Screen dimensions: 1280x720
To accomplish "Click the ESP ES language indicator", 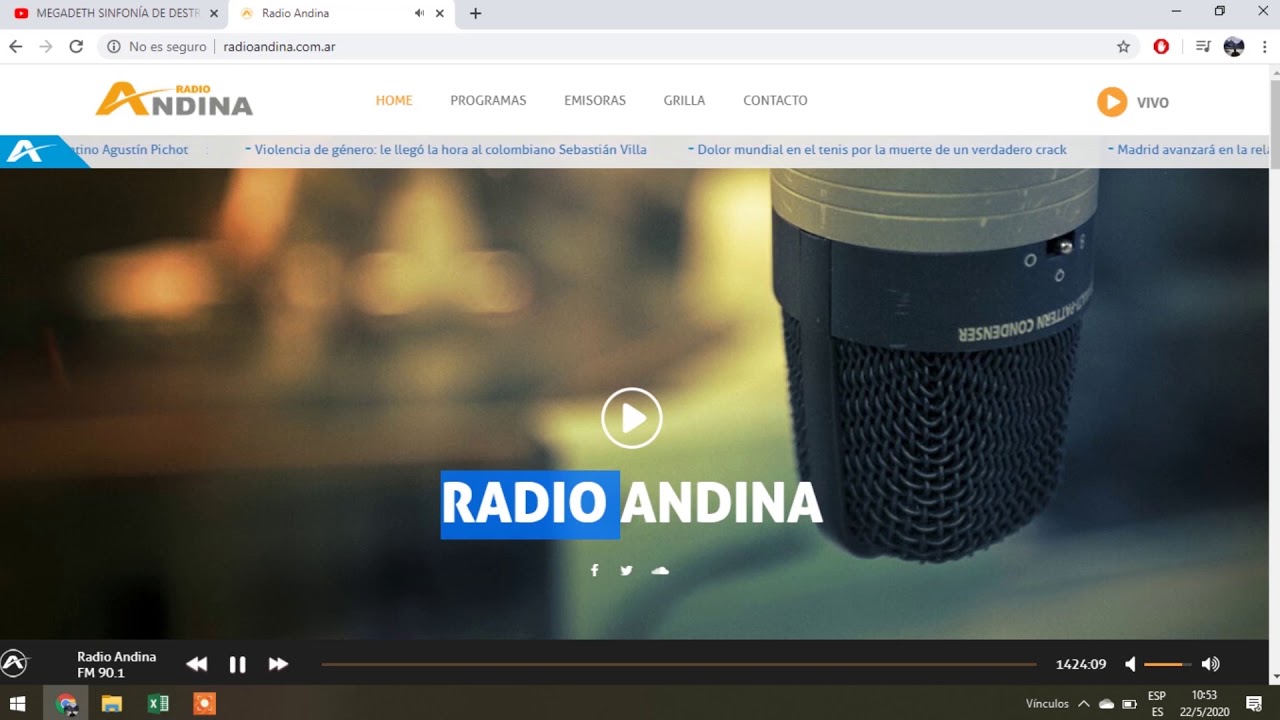I will (x=1157, y=704).
